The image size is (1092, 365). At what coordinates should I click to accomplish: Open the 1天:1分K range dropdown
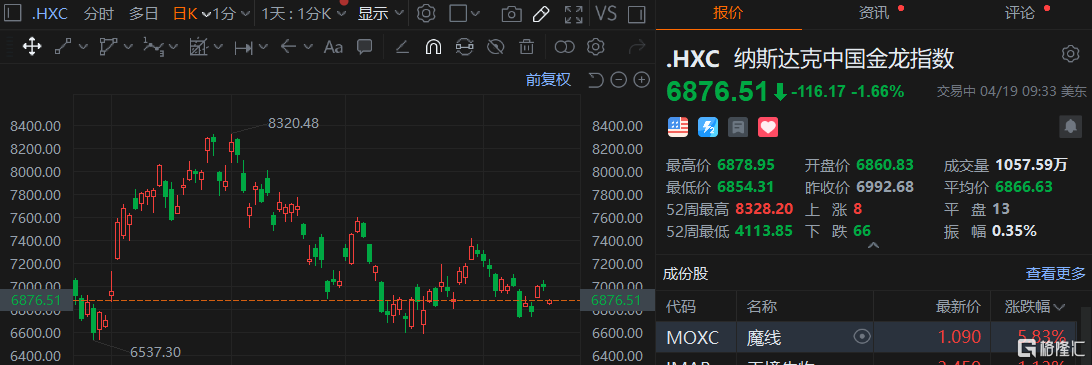point(303,13)
